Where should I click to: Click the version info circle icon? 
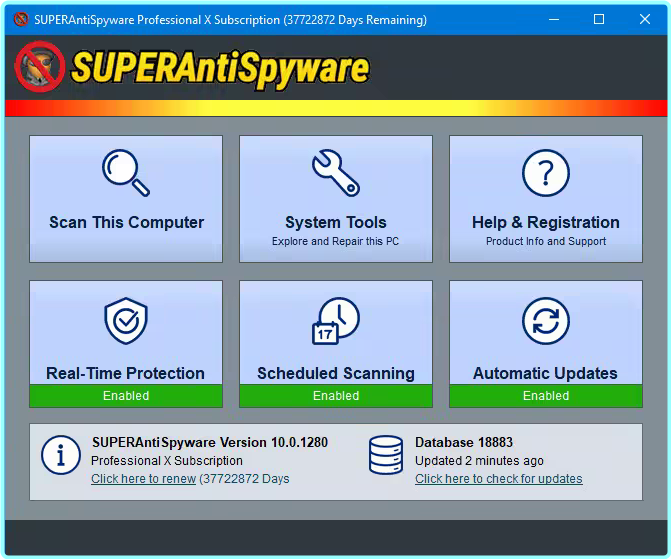click(x=60, y=455)
